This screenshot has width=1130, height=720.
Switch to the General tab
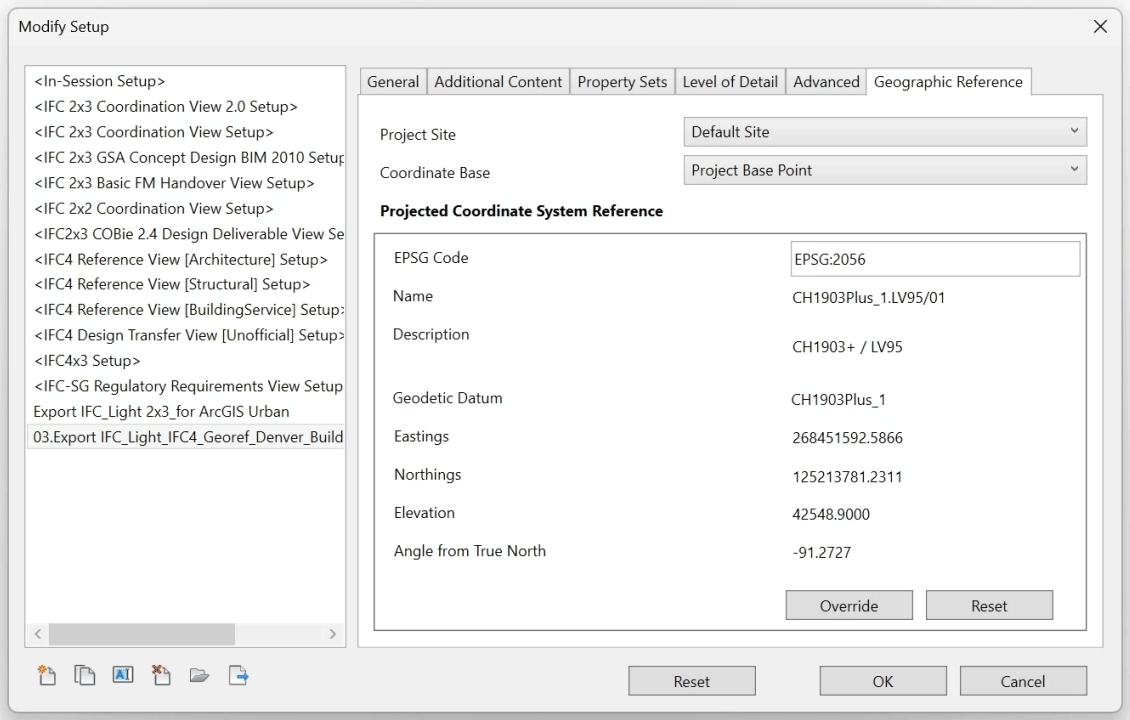click(393, 82)
